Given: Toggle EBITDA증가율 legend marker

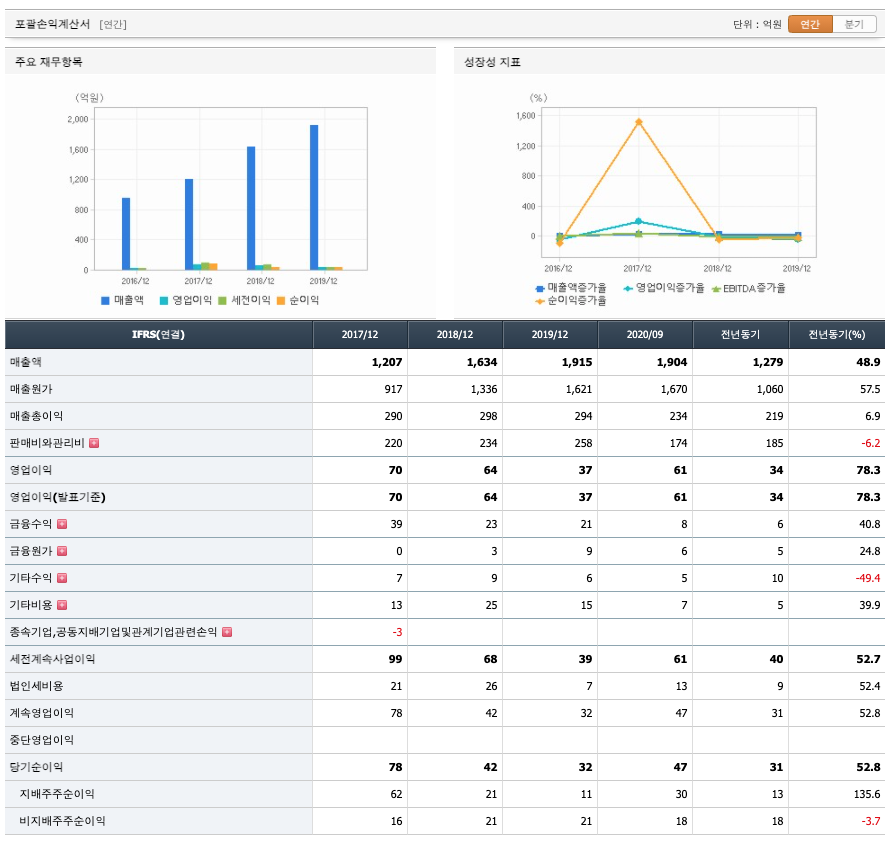Looking at the screenshot, I should [x=716, y=289].
